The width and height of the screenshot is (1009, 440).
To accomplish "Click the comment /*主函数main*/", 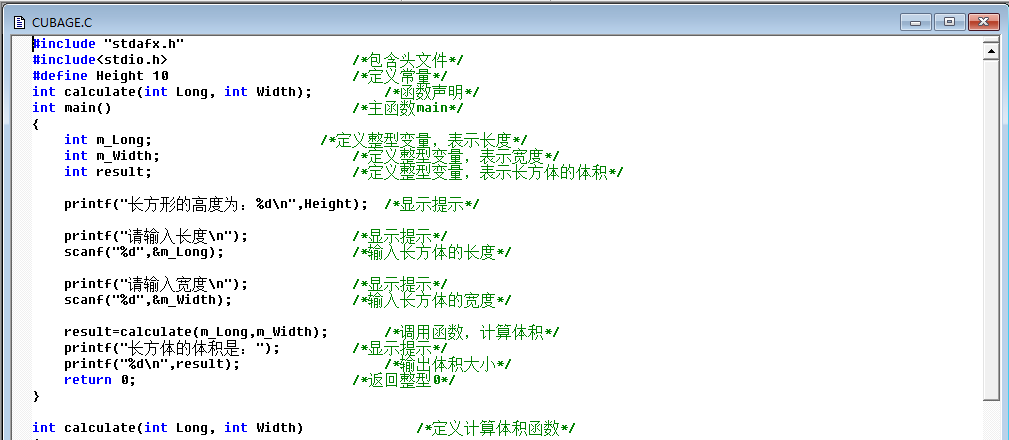I will coord(408,109).
